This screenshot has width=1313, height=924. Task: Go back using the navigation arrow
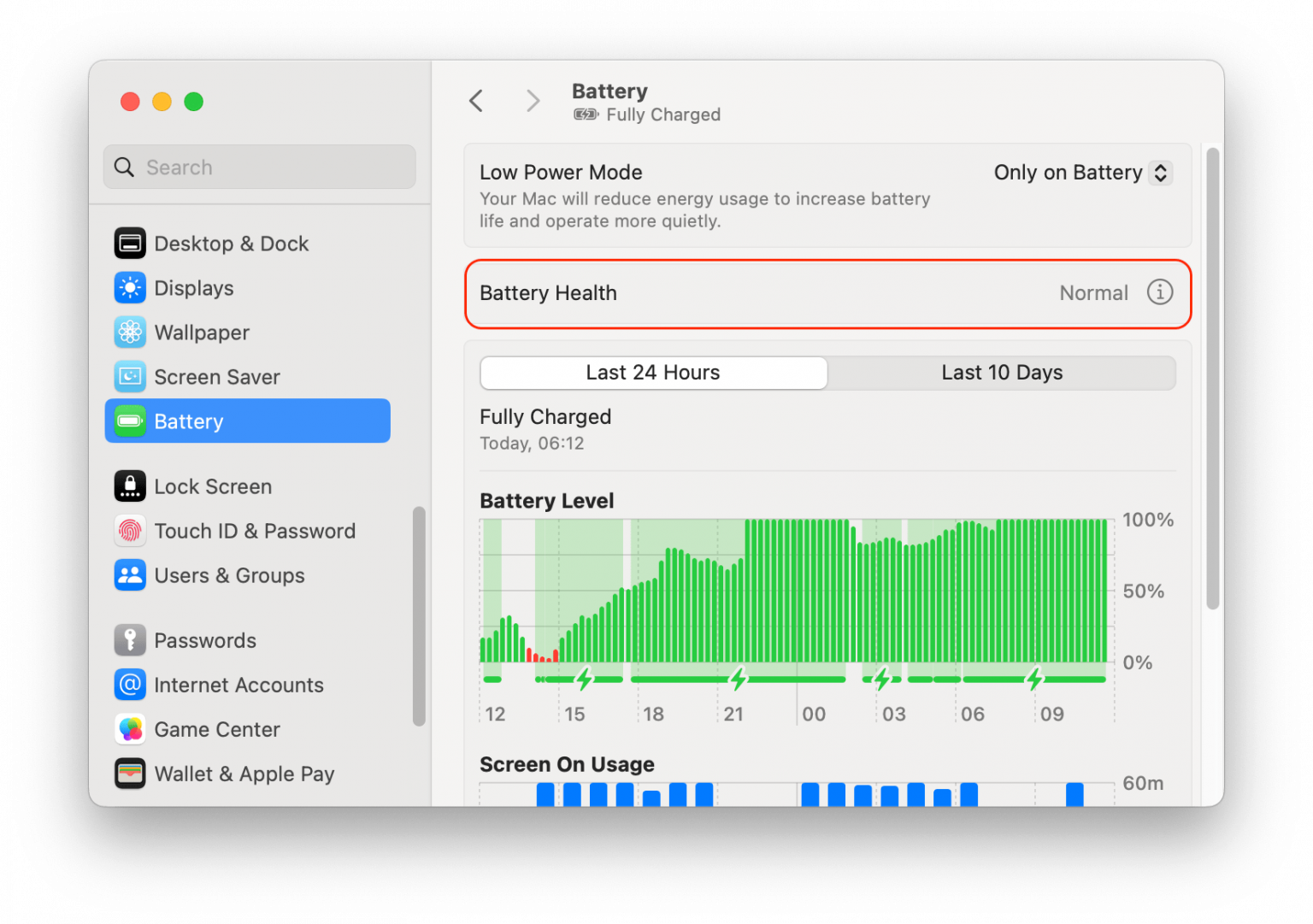(476, 100)
